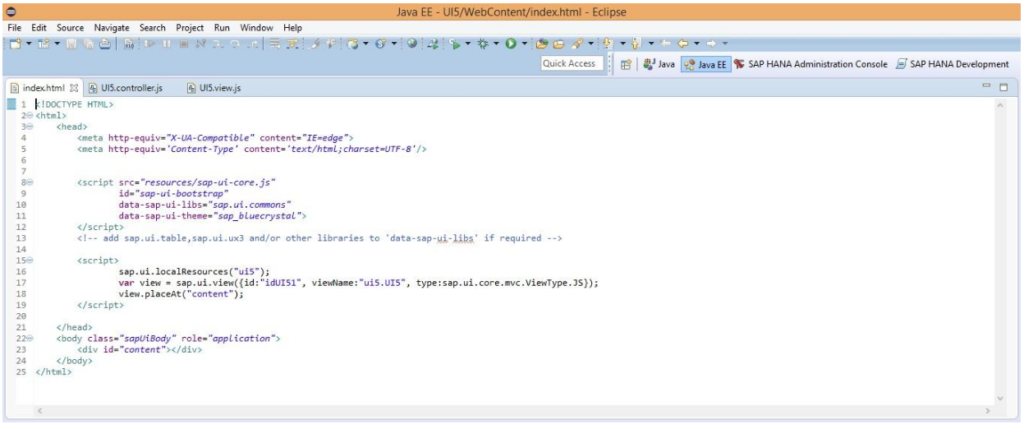The height and width of the screenshot is (424, 1024).
Task: Maximize the editor area pane
Action: pyautogui.click(x=1003, y=88)
